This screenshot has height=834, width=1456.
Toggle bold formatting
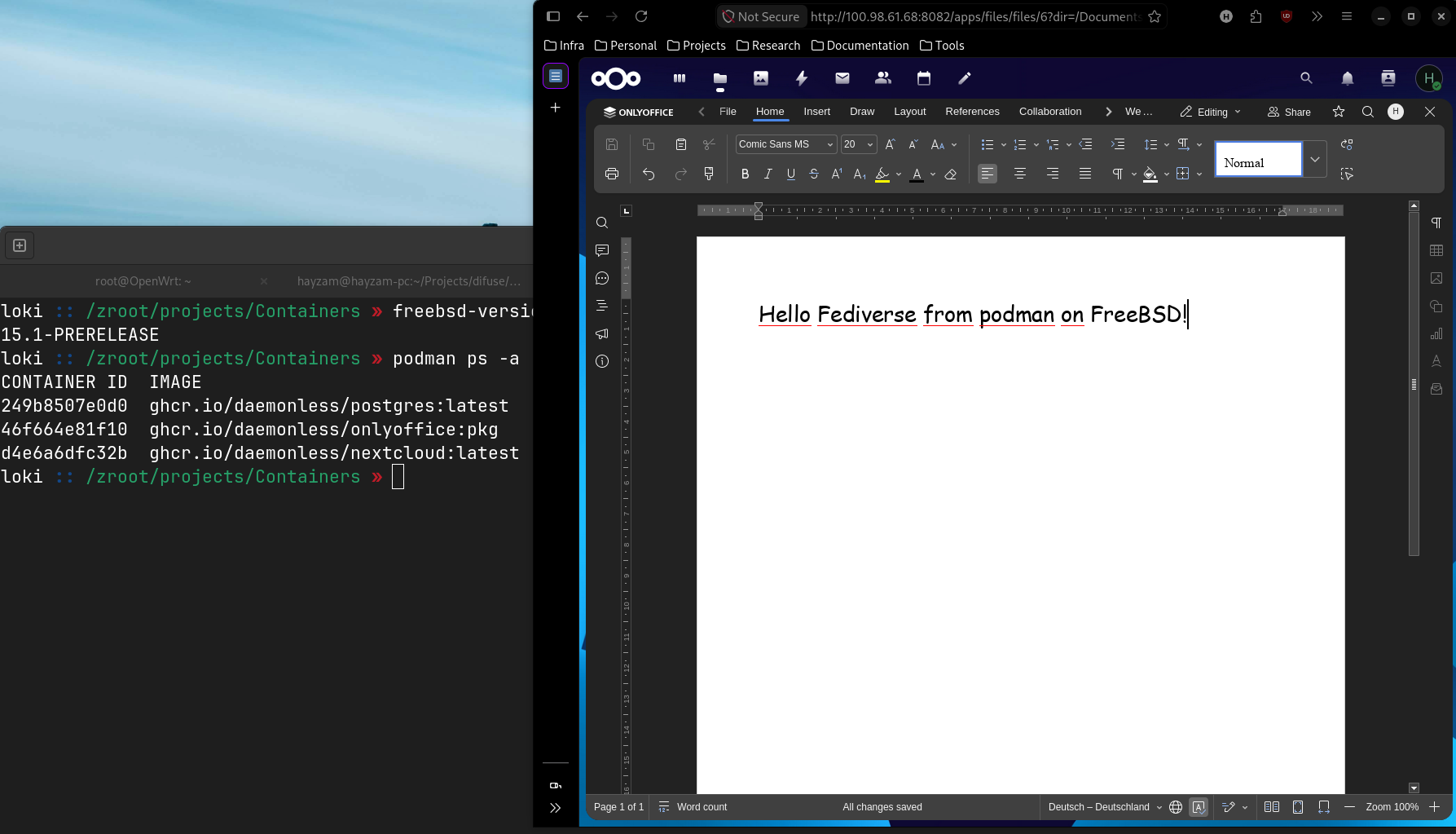click(x=745, y=174)
